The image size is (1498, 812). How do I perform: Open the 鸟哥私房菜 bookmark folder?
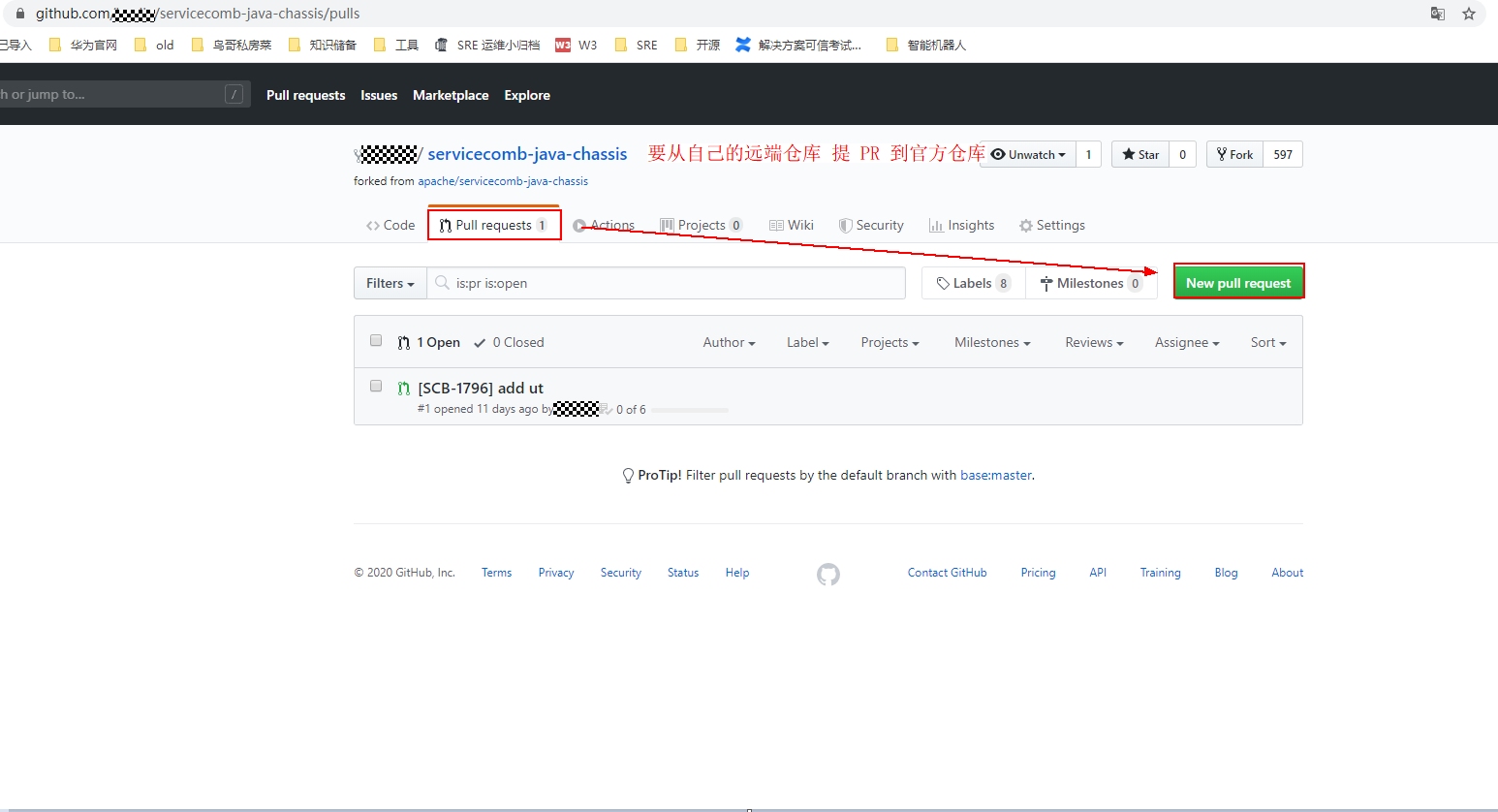[x=232, y=45]
